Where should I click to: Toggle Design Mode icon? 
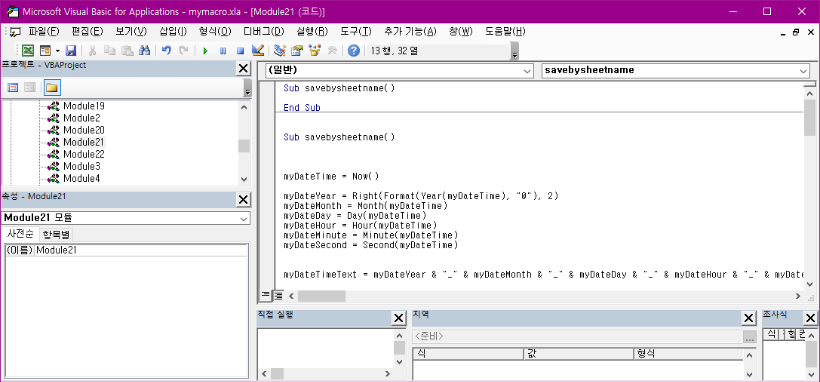click(257, 51)
